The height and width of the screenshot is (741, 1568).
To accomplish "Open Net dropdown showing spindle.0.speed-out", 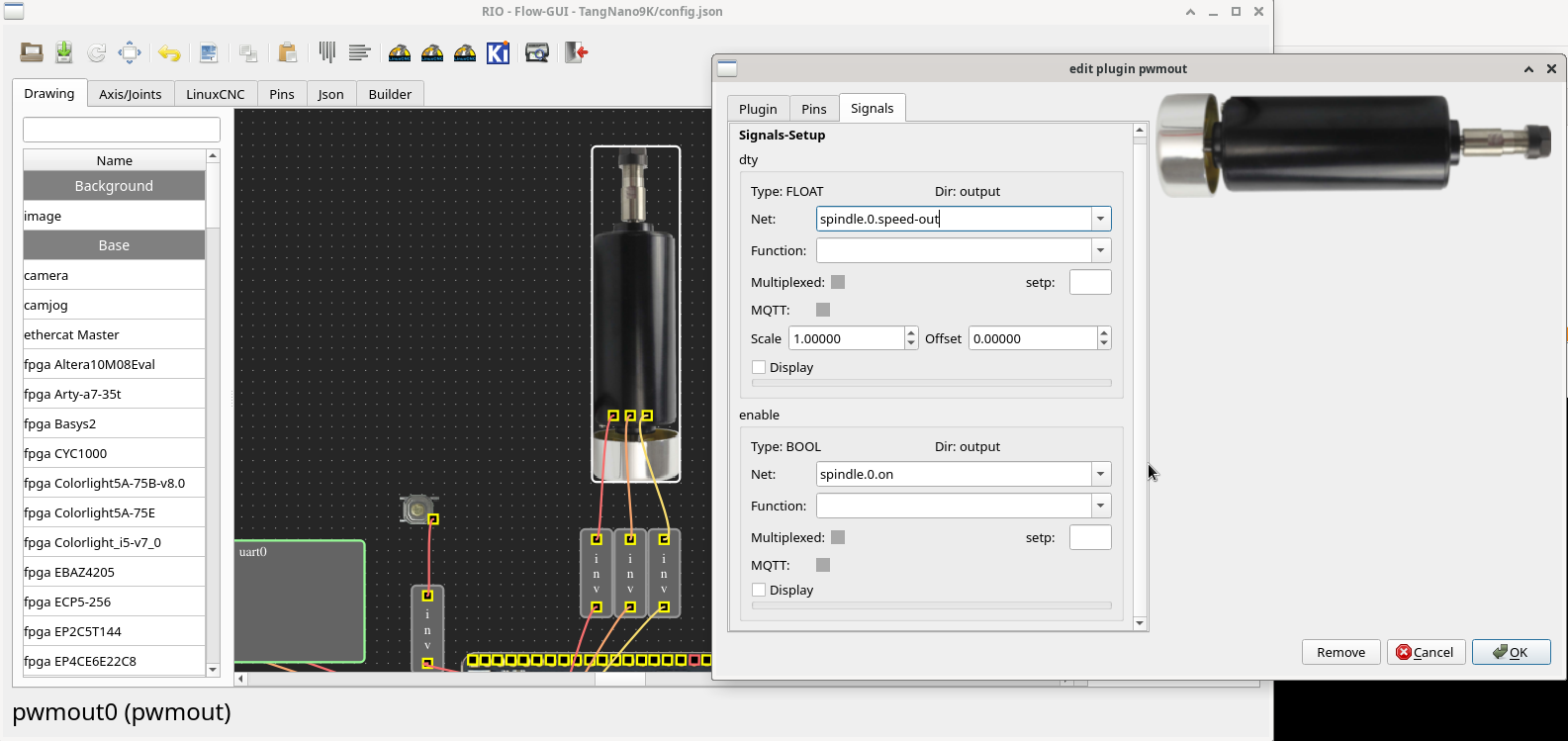I will coord(1100,219).
